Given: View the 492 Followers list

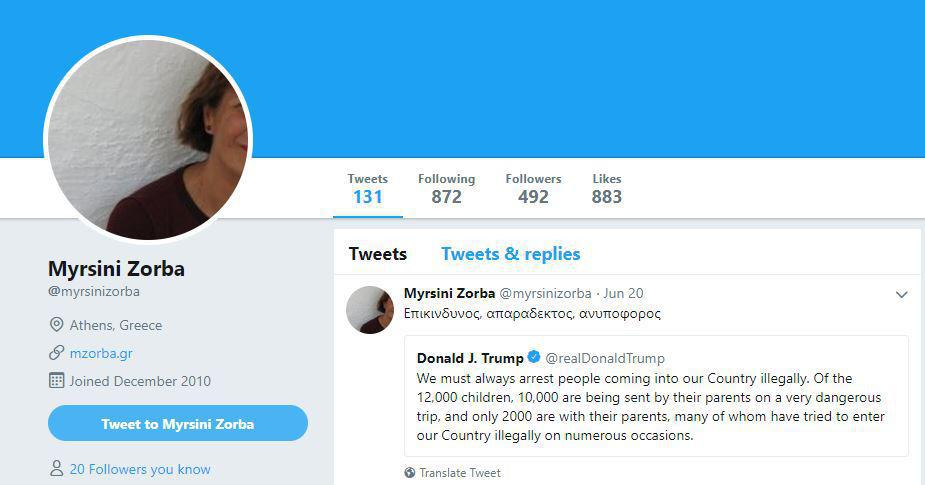Looking at the screenshot, I should (x=533, y=188).
